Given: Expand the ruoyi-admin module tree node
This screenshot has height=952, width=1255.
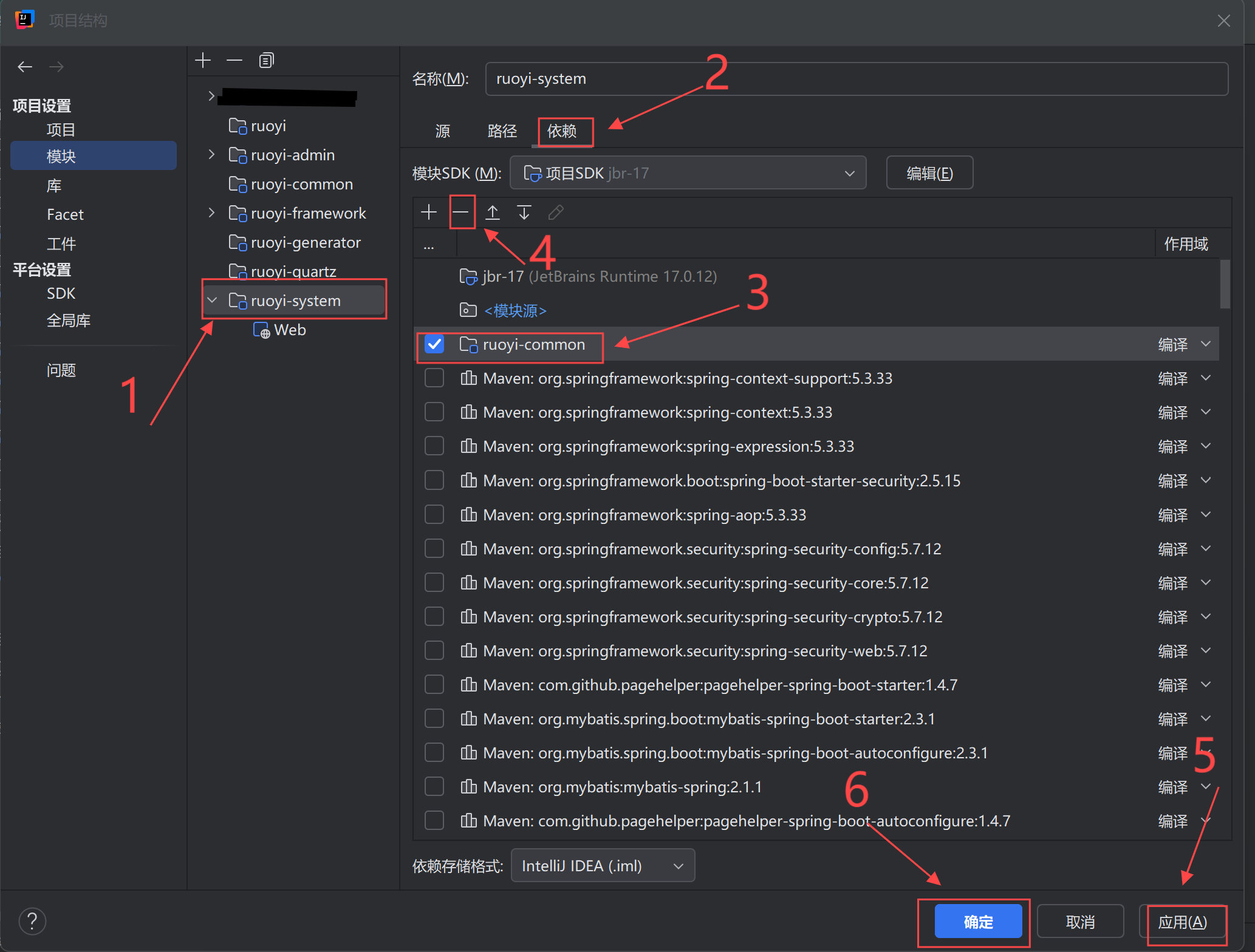Looking at the screenshot, I should [211, 155].
